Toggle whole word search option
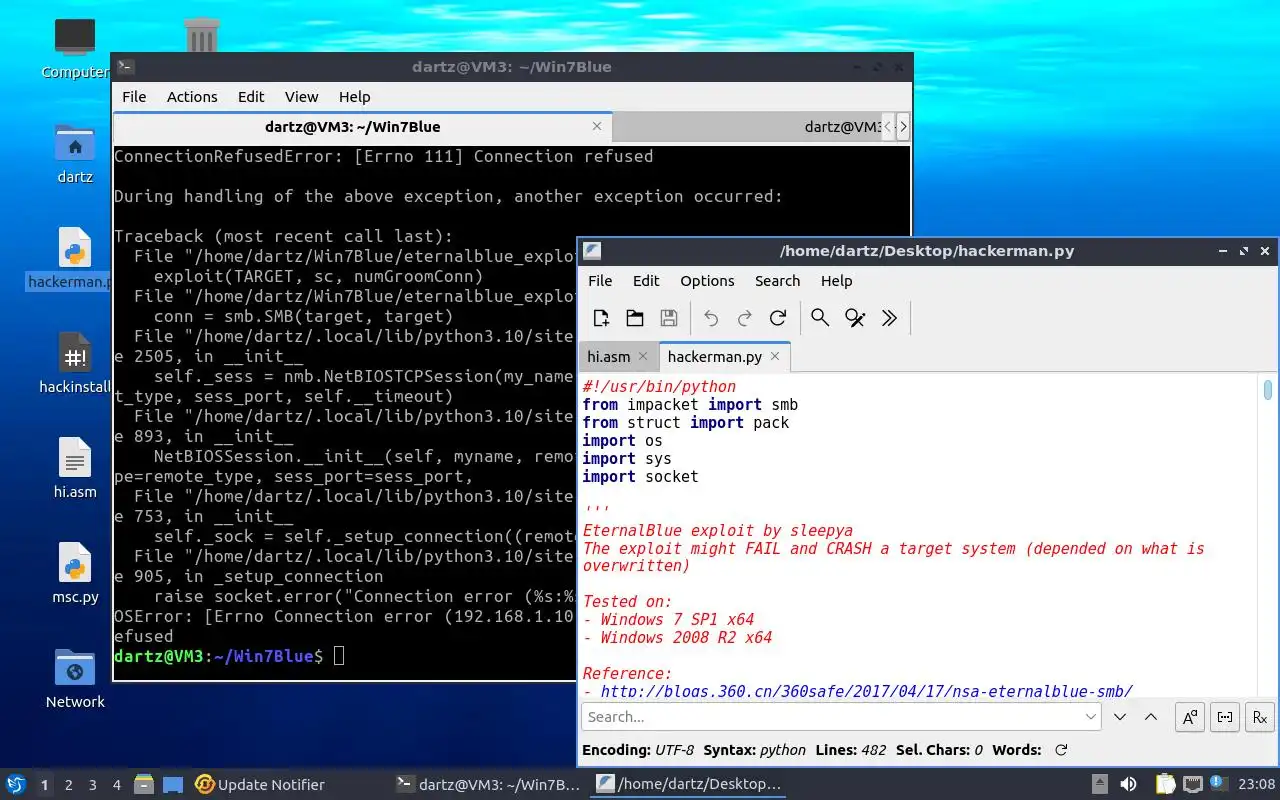Screen dimensions: 1280x800 (x=1225, y=717)
